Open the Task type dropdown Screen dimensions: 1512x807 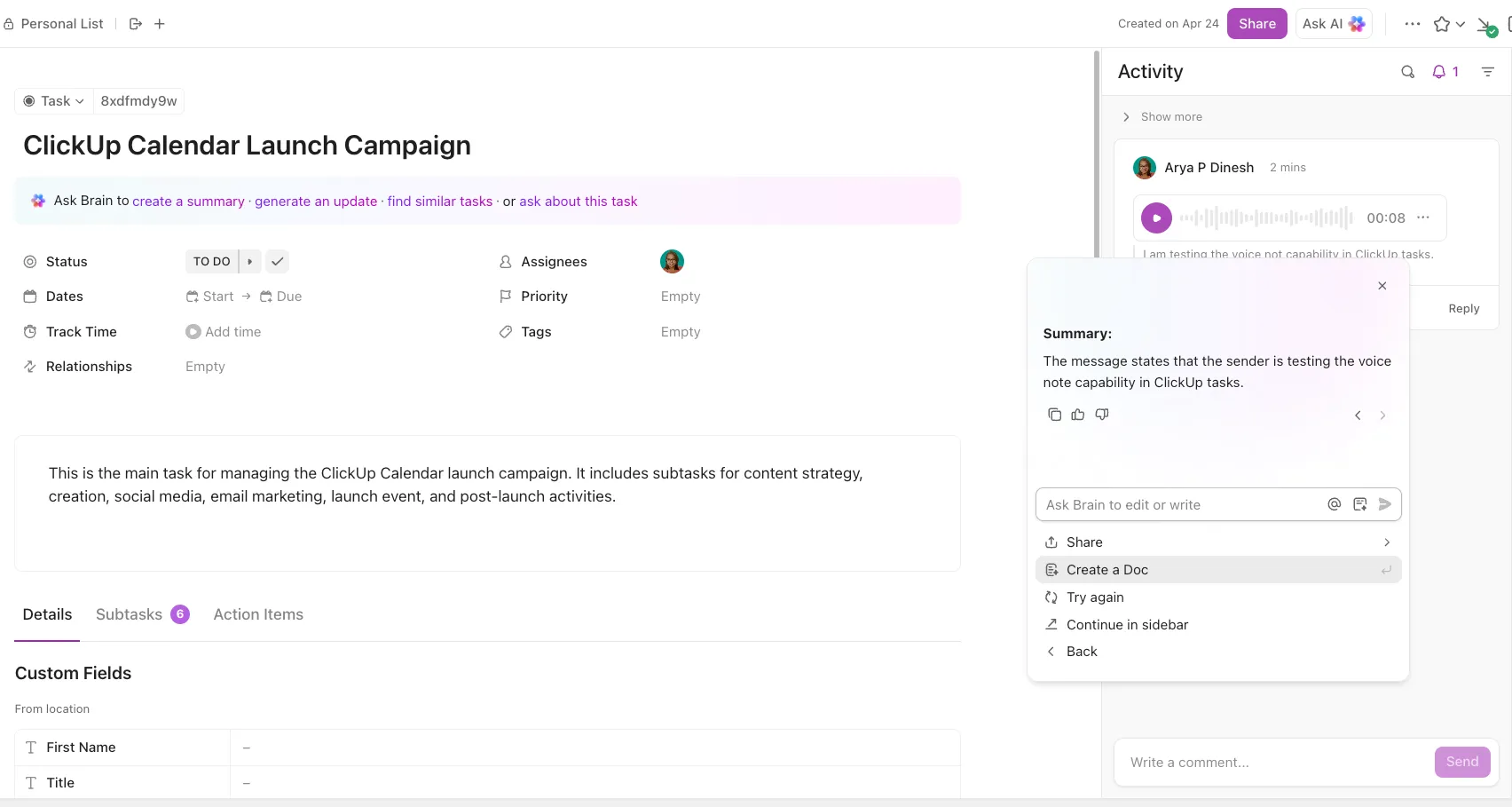coord(55,101)
